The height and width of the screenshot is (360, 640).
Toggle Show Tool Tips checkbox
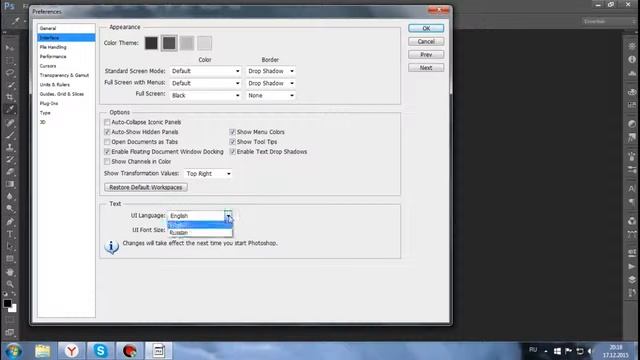pos(233,142)
